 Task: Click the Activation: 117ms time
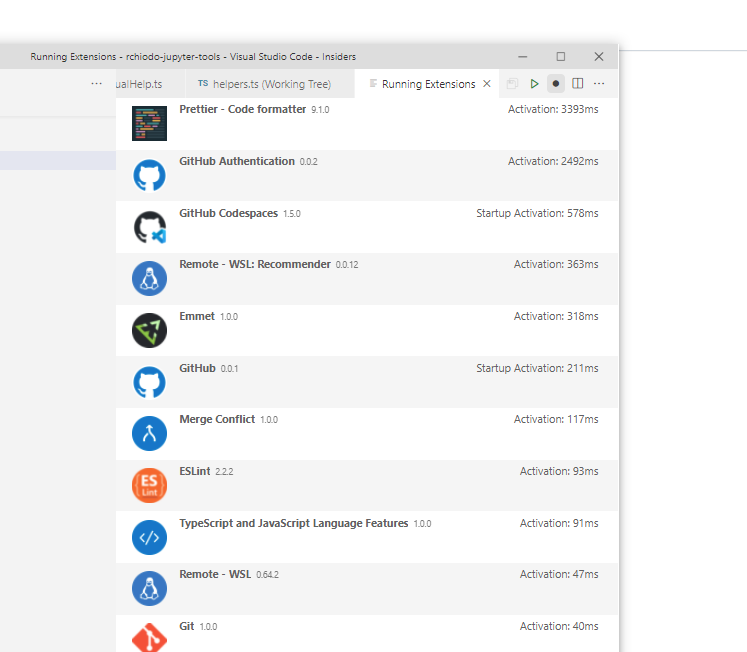click(x=555, y=419)
